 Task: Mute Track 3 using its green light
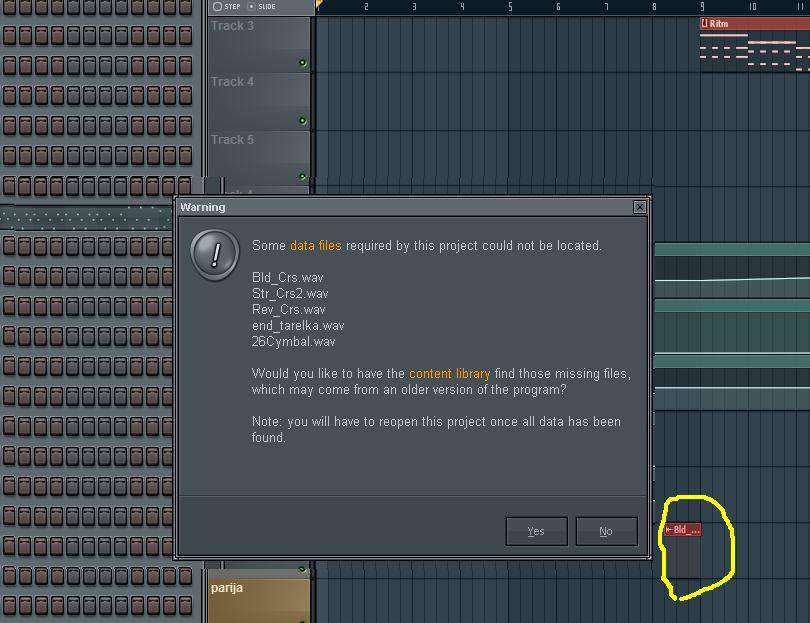pyautogui.click(x=303, y=63)
